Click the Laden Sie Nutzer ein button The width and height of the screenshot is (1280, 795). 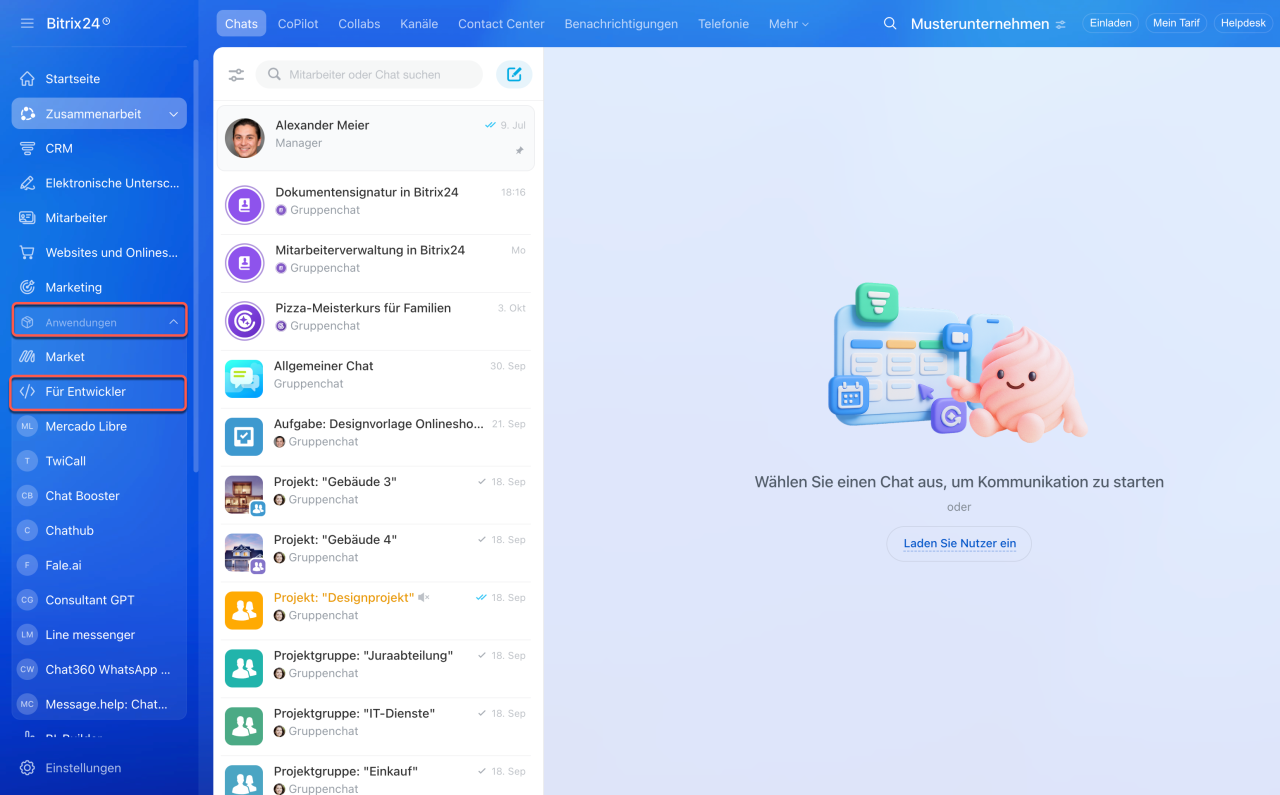coord(959,544)
